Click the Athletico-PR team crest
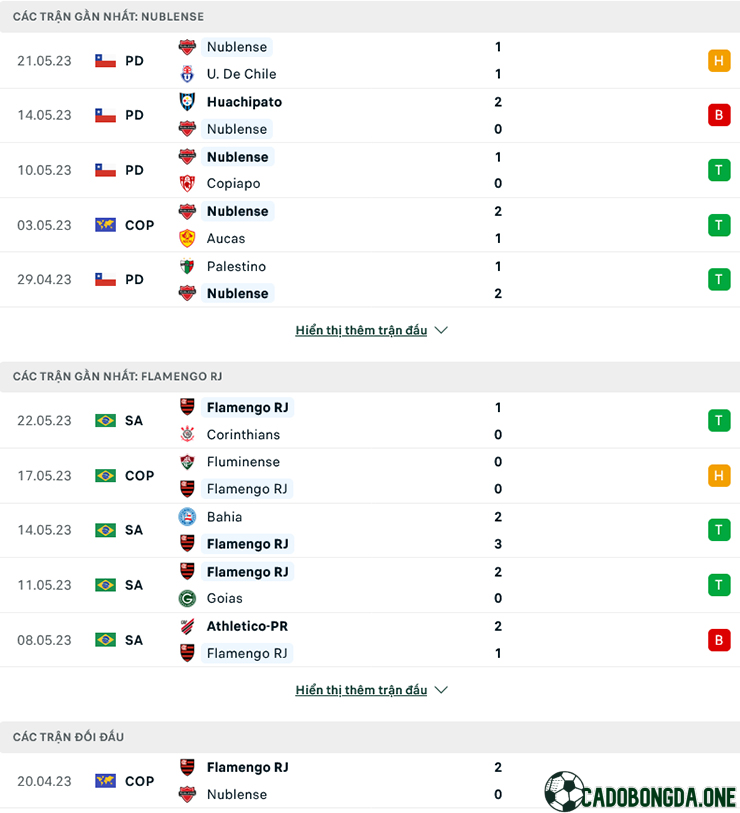This screenshot has height=813, width=740. (x=187, y=626)
